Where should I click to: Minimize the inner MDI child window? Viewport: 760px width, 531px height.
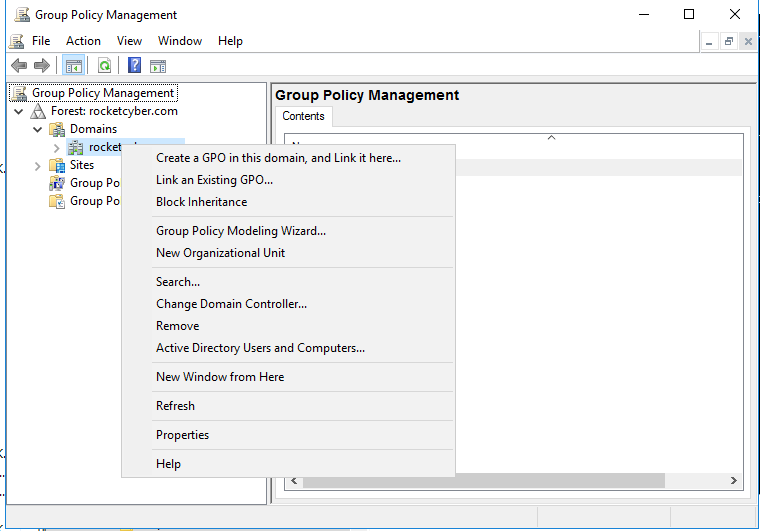(709, 42)
